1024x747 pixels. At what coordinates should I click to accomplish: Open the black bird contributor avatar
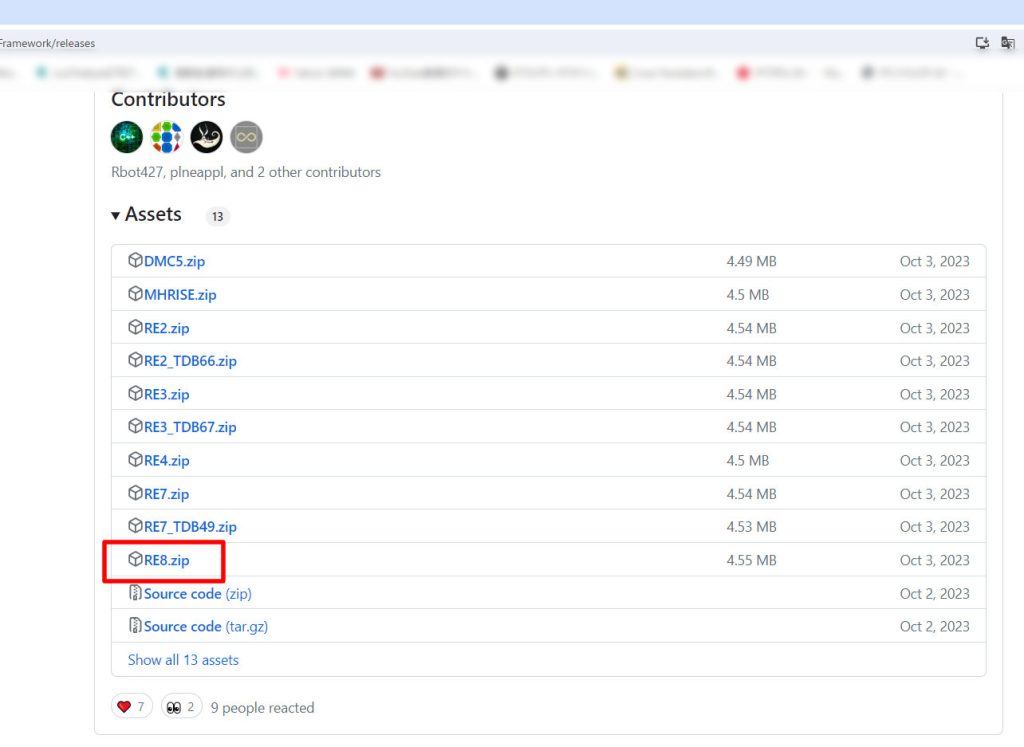(207, 137)
